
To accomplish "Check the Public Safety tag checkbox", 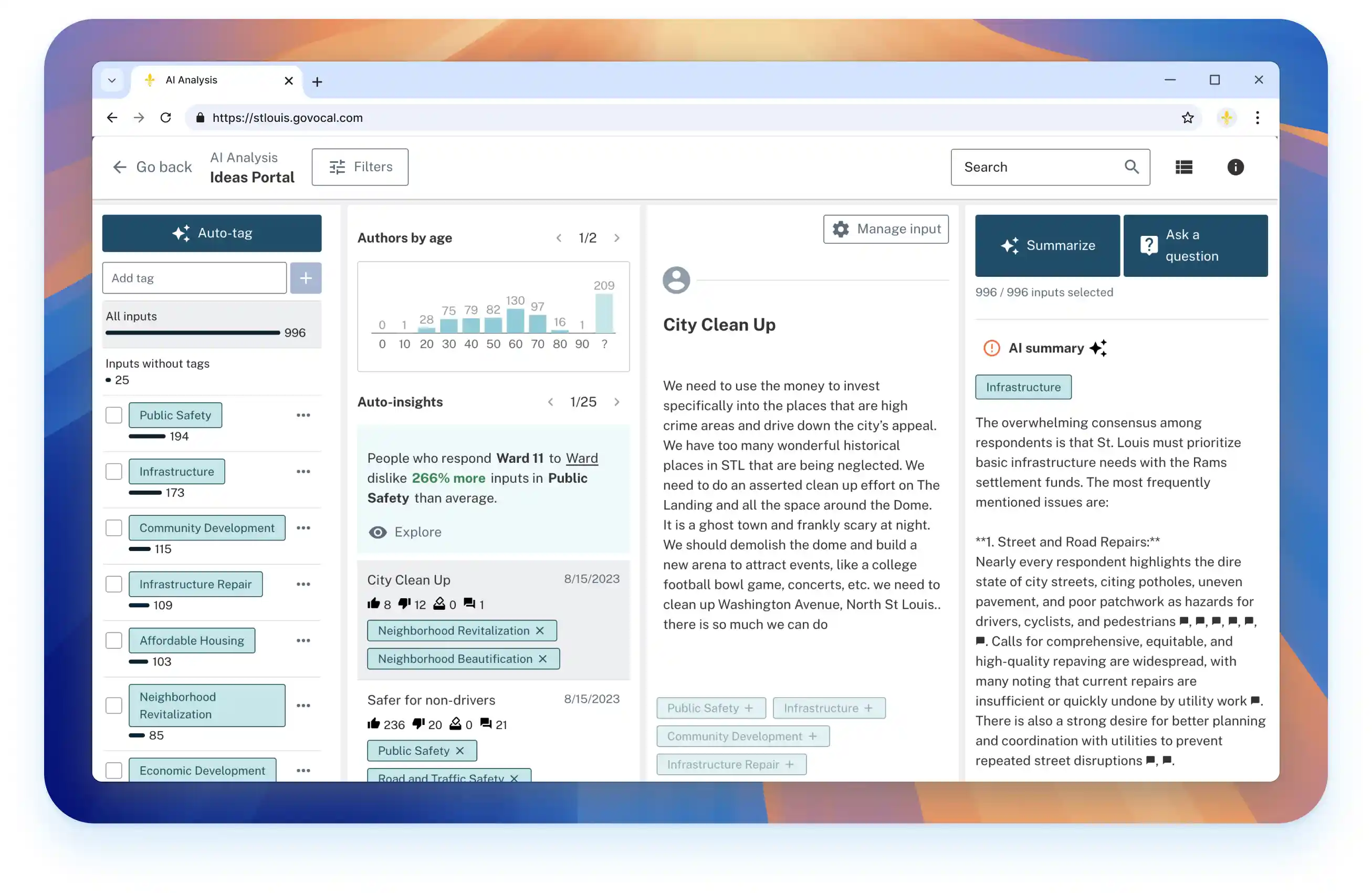I will click(114, 416).
